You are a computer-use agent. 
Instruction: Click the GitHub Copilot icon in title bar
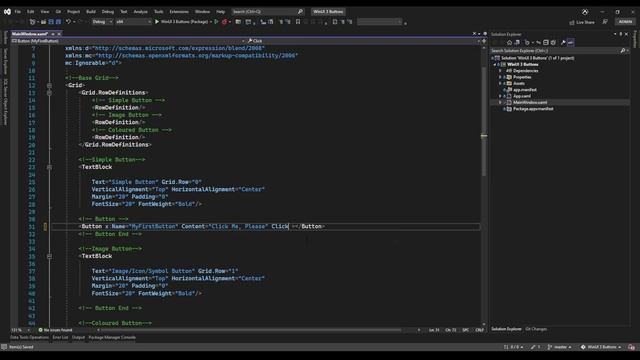(585, 12)
